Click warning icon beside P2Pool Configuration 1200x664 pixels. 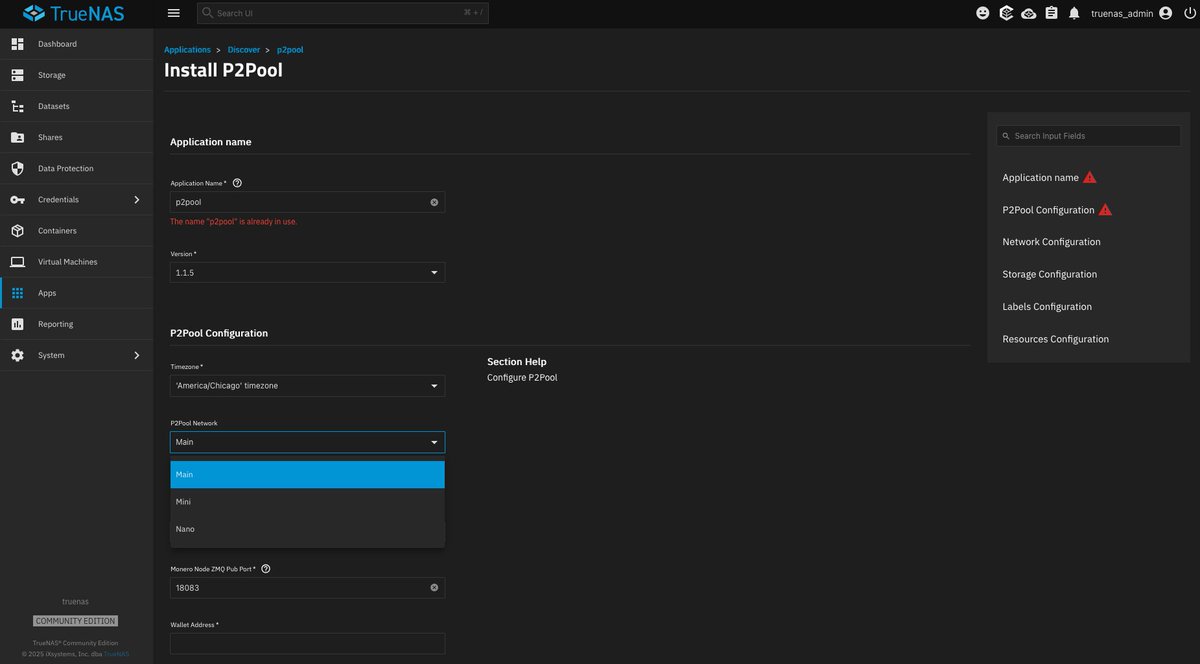click(1105, 210)
